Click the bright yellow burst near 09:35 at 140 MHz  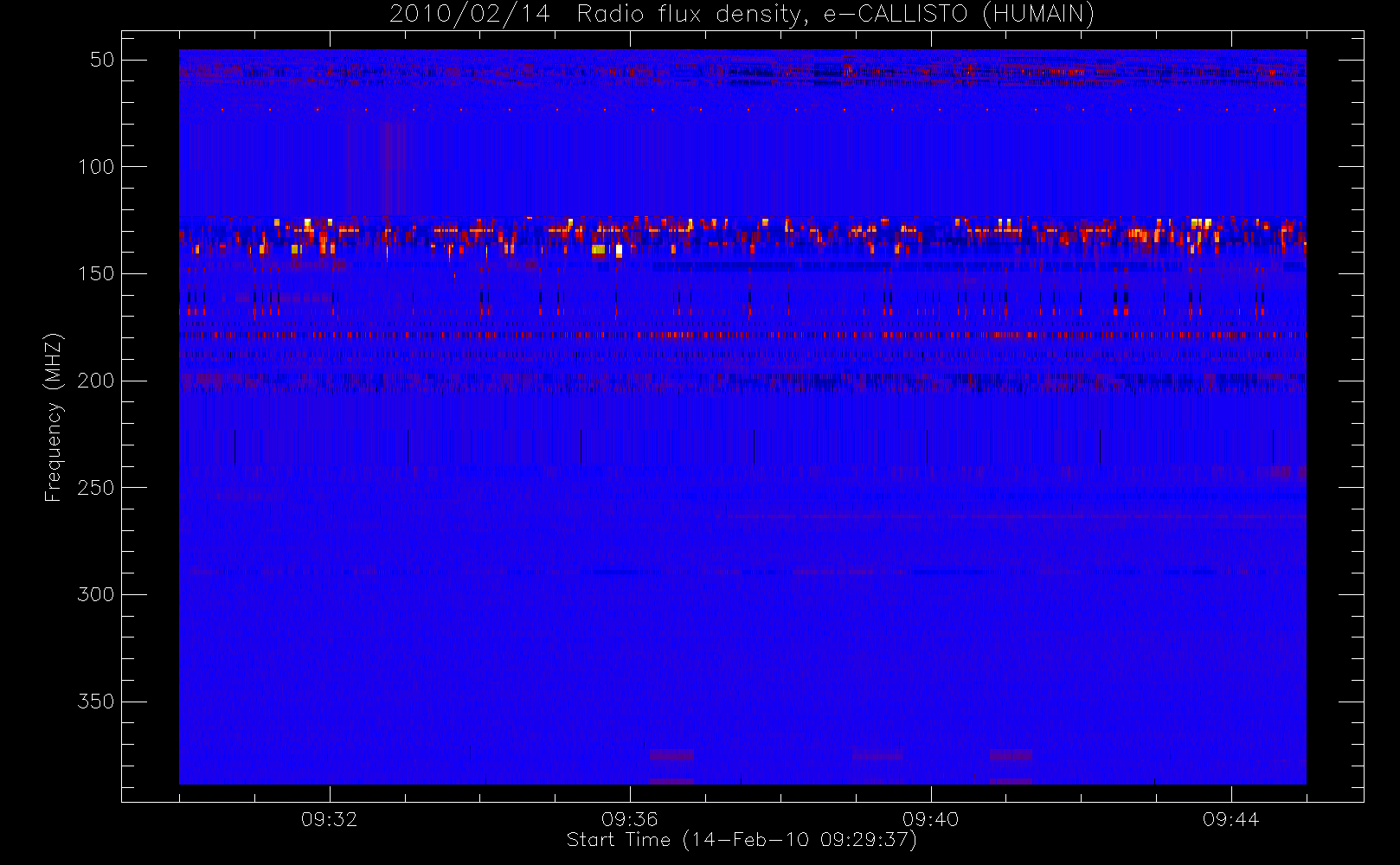pos(599,250)
